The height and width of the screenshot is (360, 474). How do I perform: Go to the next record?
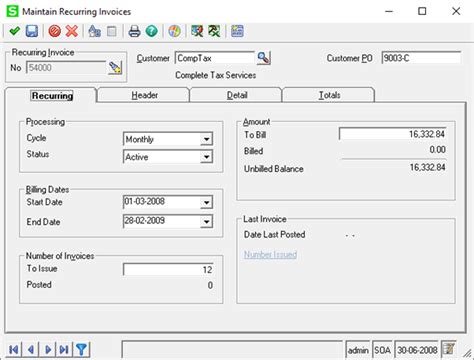coord(48,349)
